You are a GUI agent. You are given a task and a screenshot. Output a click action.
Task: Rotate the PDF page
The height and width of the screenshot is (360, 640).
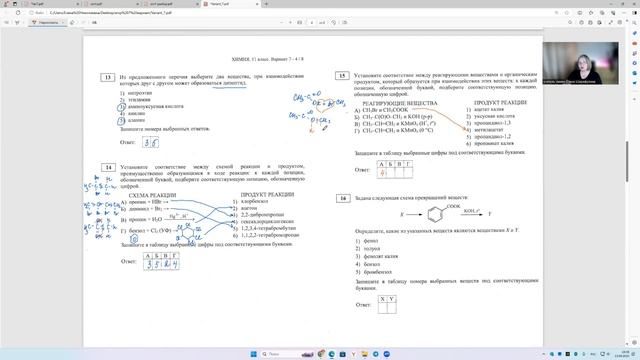(x=333, y=22)
